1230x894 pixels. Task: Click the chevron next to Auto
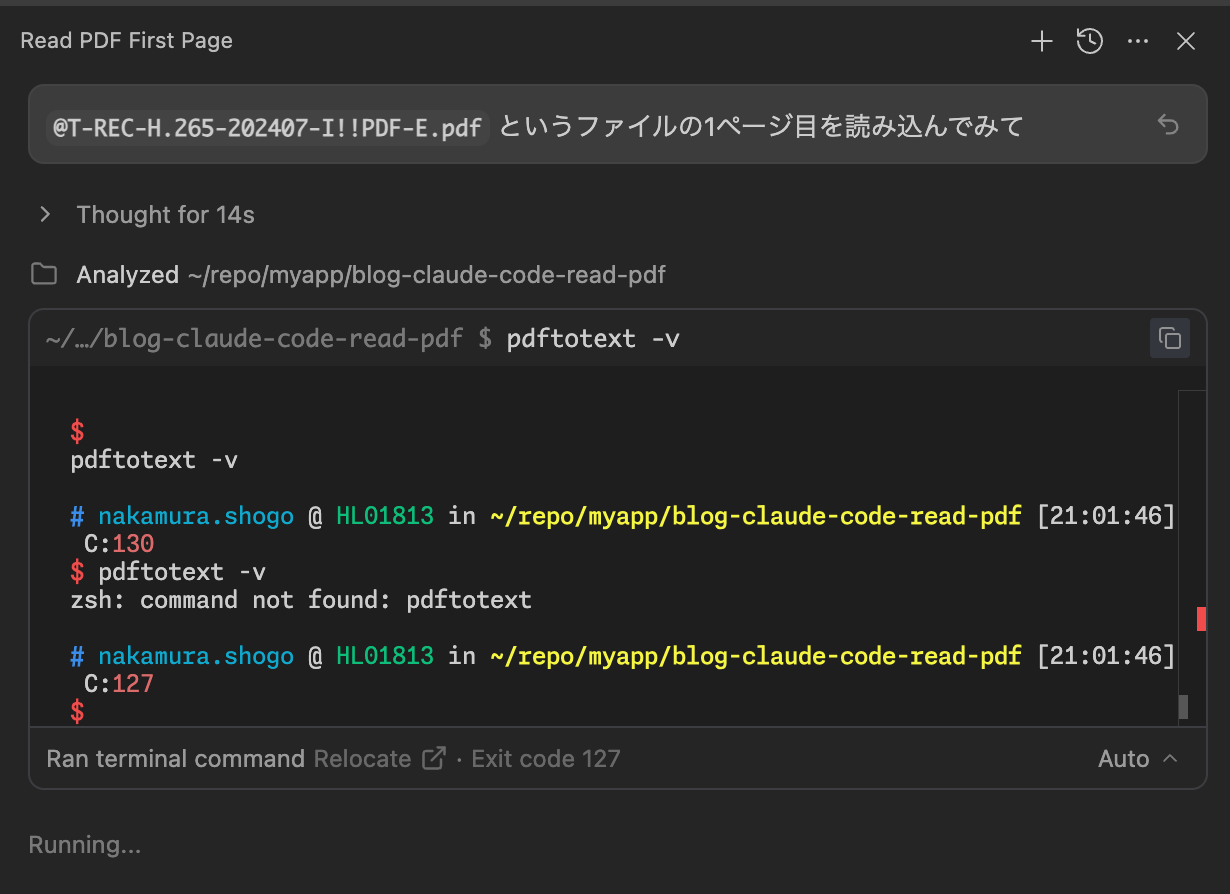1170,759
